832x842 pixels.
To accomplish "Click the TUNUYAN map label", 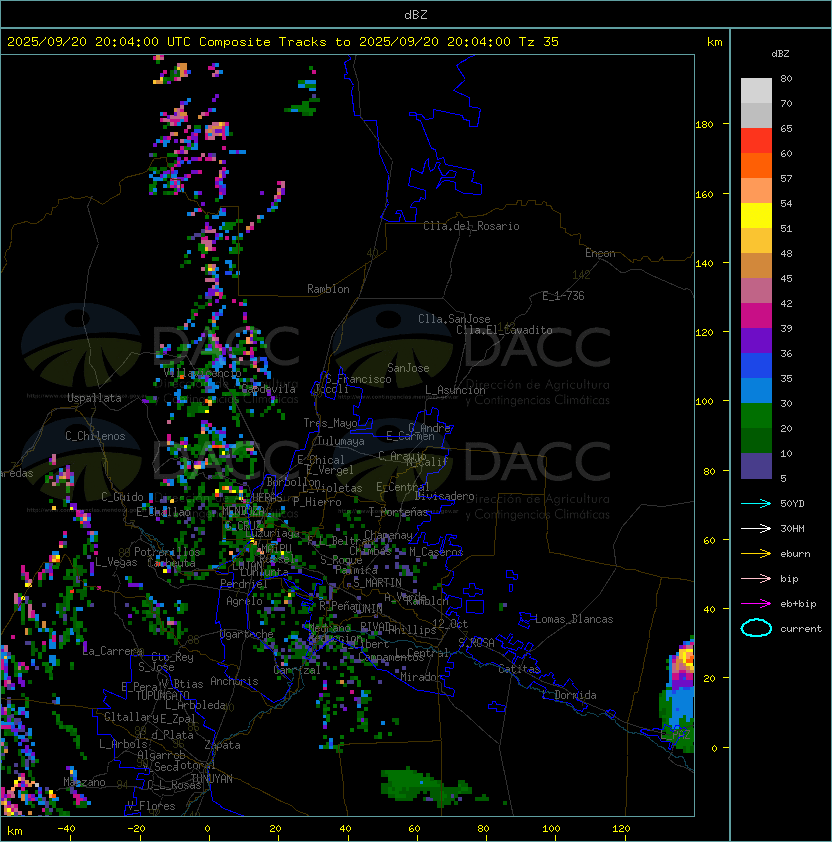I will (212, 779).
